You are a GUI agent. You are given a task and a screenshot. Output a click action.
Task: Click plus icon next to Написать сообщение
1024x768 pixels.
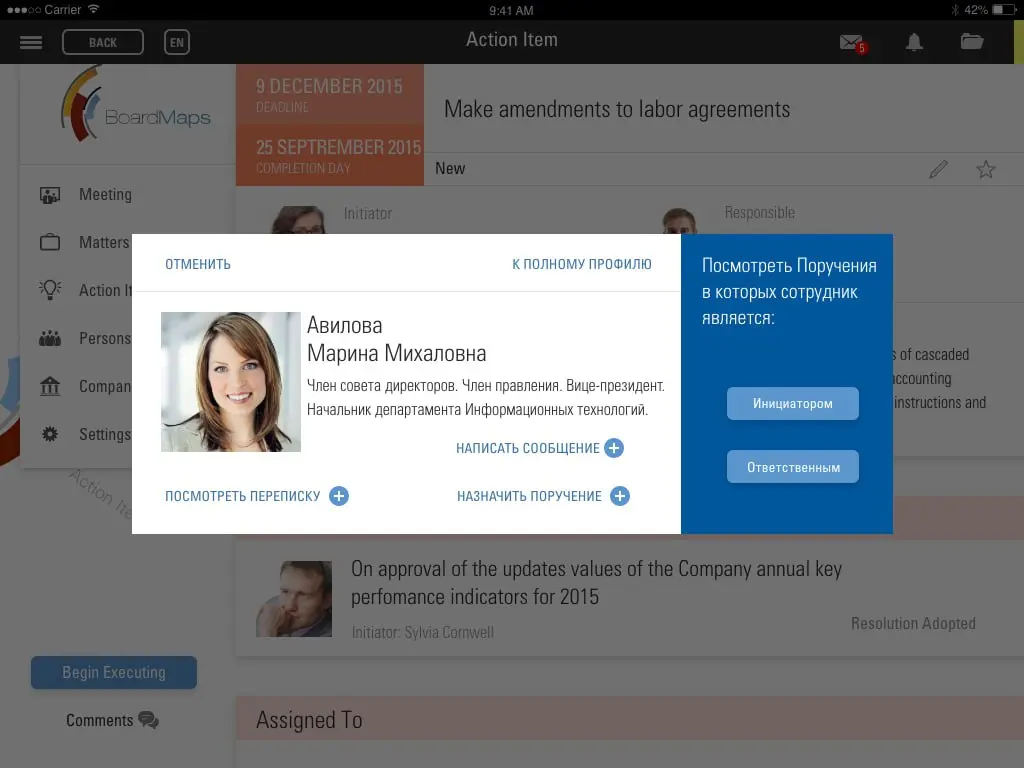[x=614, y=448]
